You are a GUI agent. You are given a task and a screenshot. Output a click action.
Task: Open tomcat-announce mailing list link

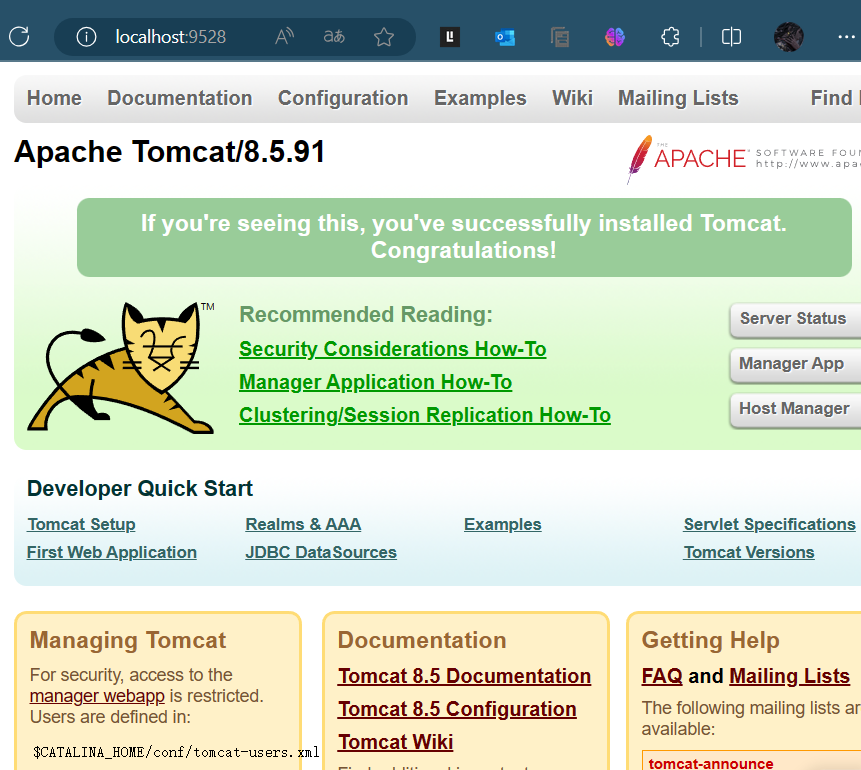pos(711,763)
